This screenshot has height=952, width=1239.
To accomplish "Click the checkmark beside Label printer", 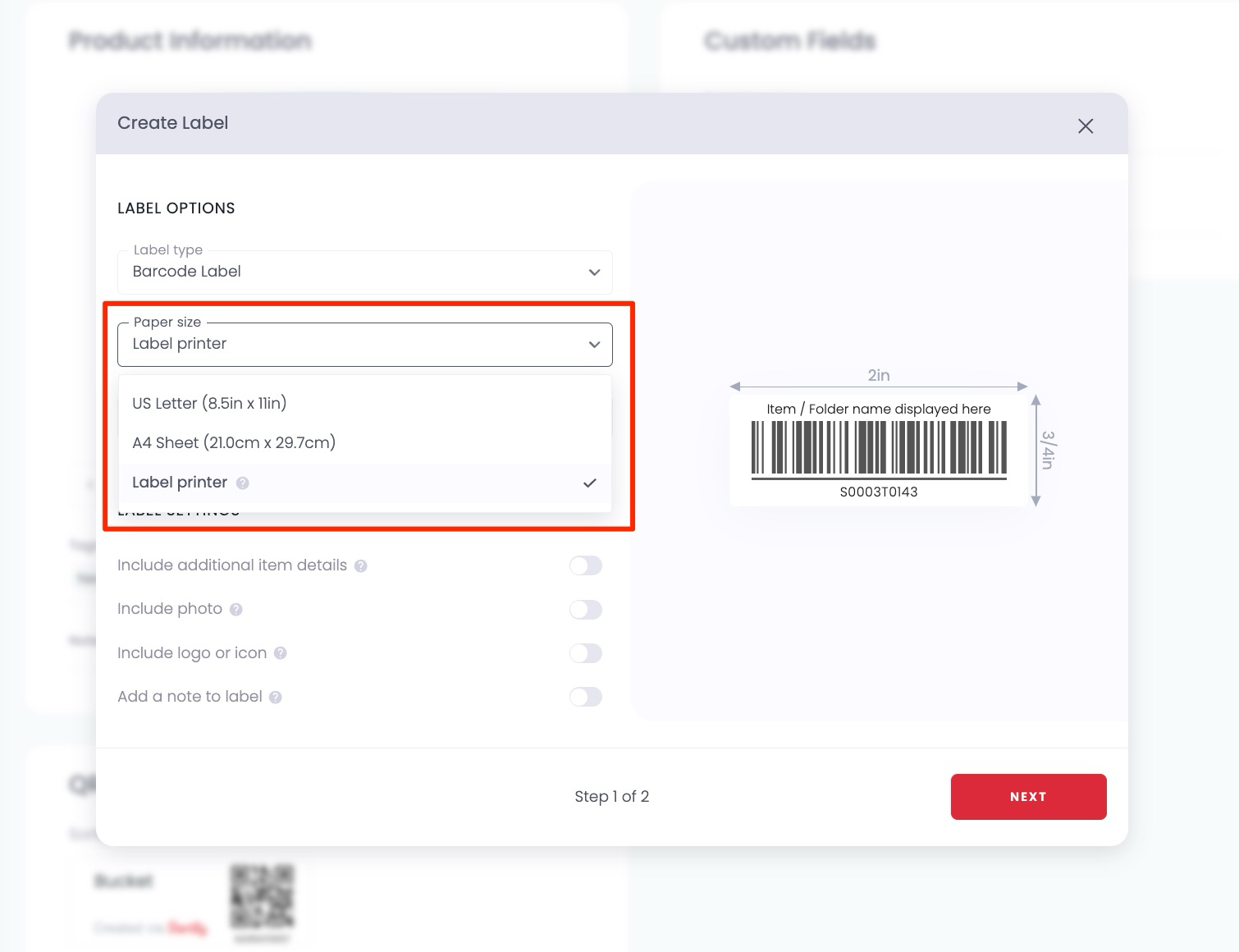I will pos(590,483).
